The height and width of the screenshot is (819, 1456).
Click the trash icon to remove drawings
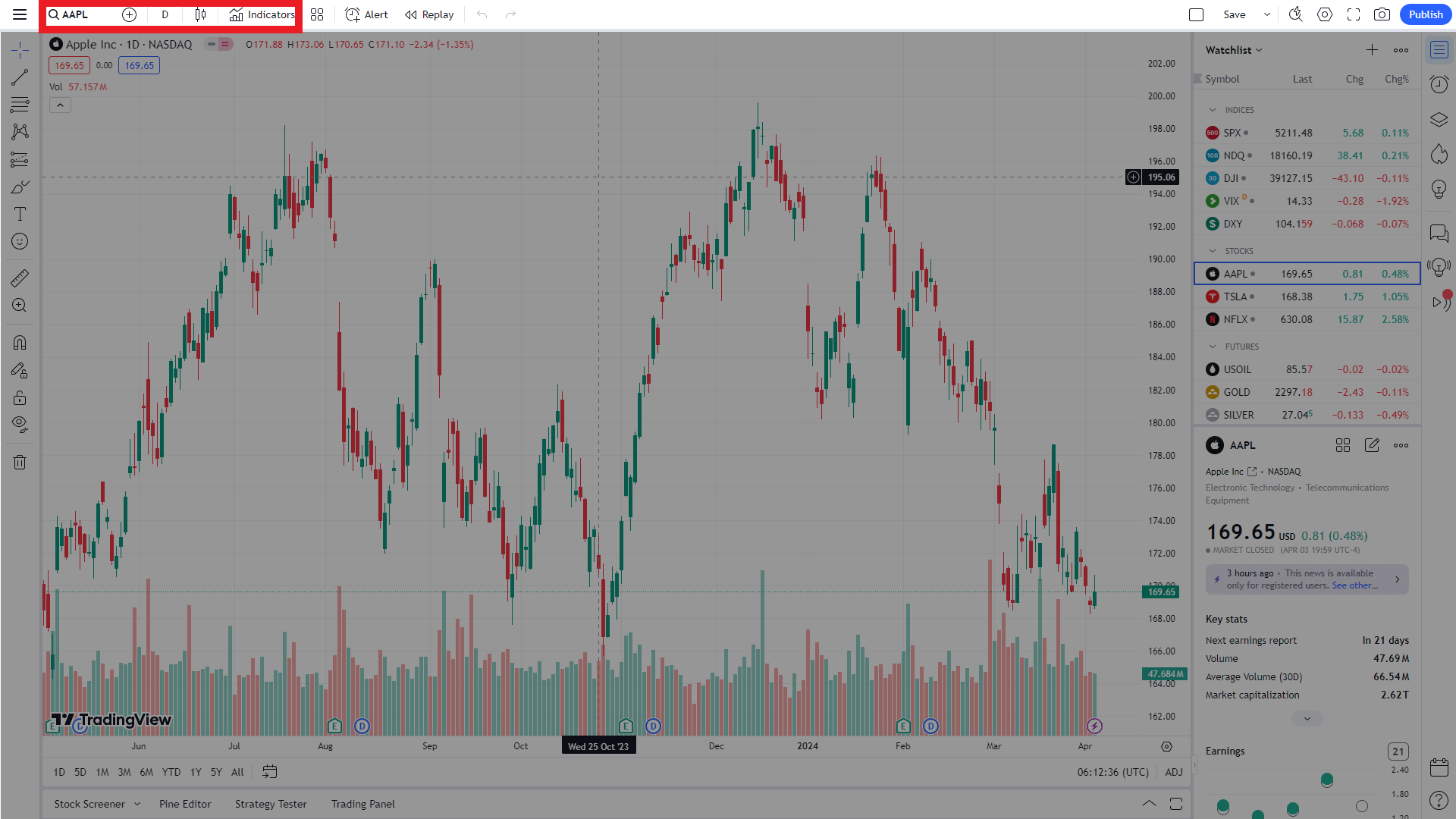tap(20, 462)
